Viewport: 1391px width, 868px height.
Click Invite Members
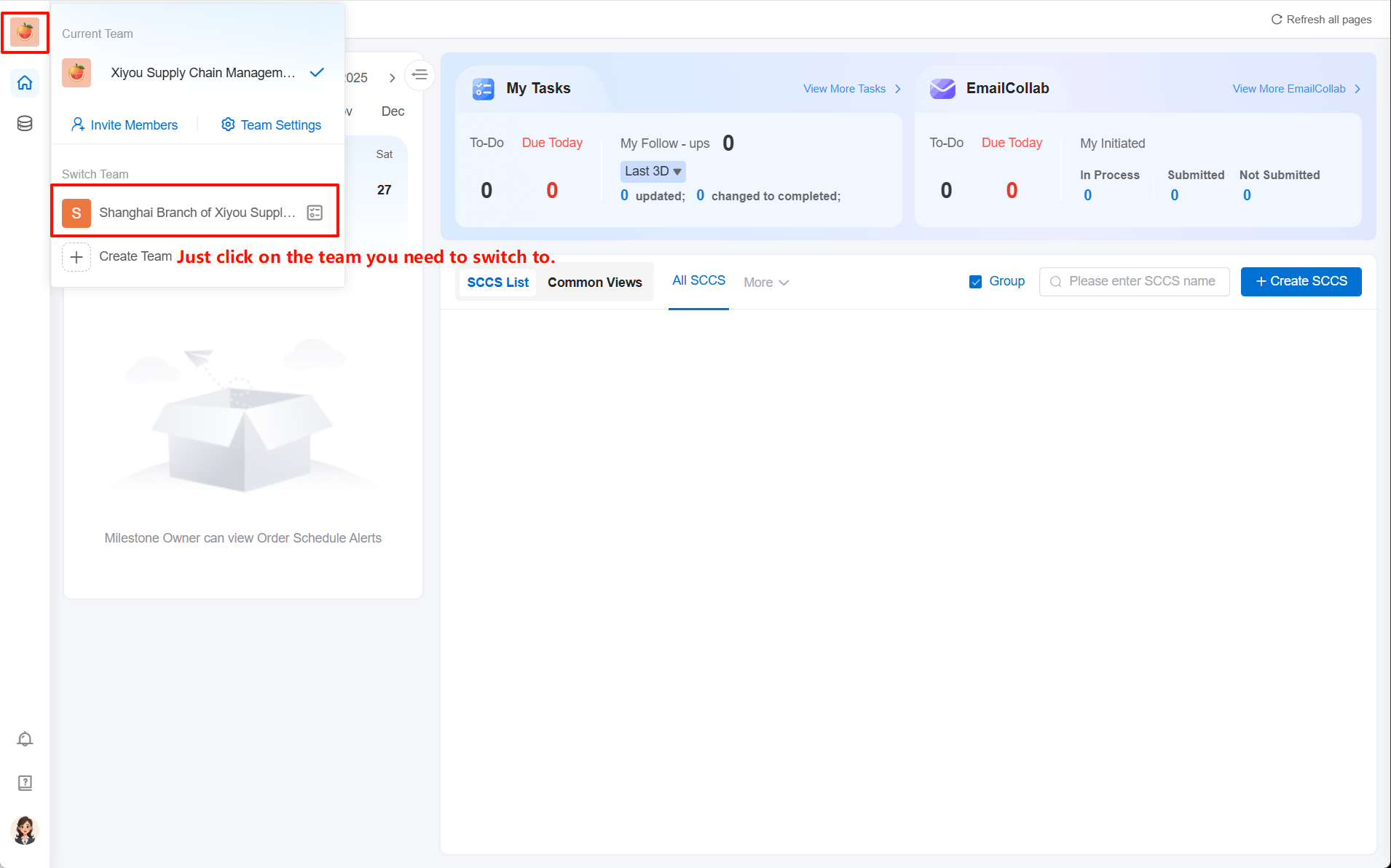125,125
